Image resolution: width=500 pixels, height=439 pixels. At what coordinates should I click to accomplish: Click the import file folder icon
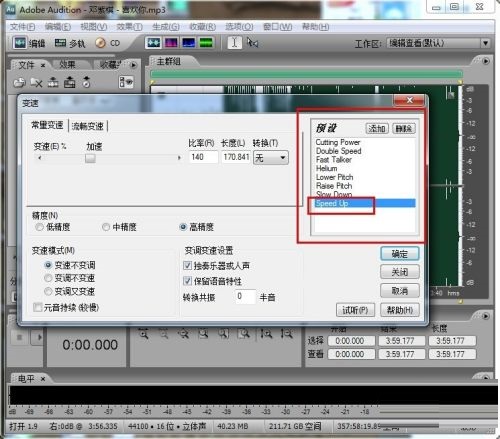[19, 82]
